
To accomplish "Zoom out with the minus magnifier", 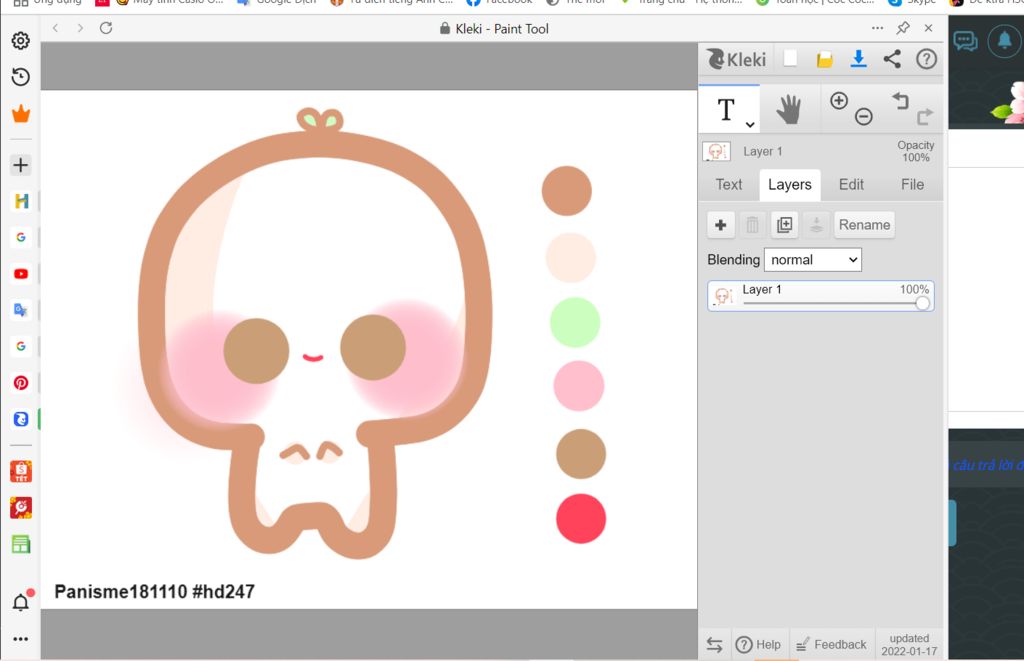I will point(863,116).
